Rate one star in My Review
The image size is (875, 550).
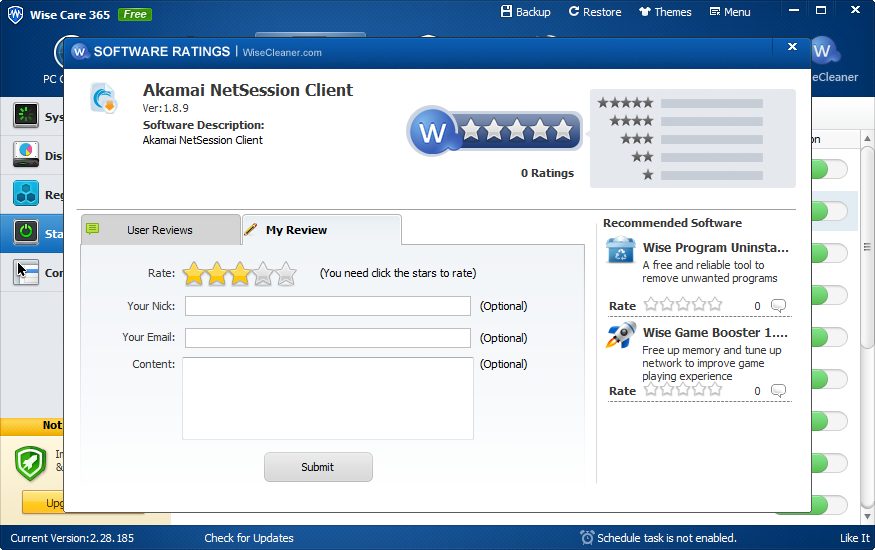point(194,273)
